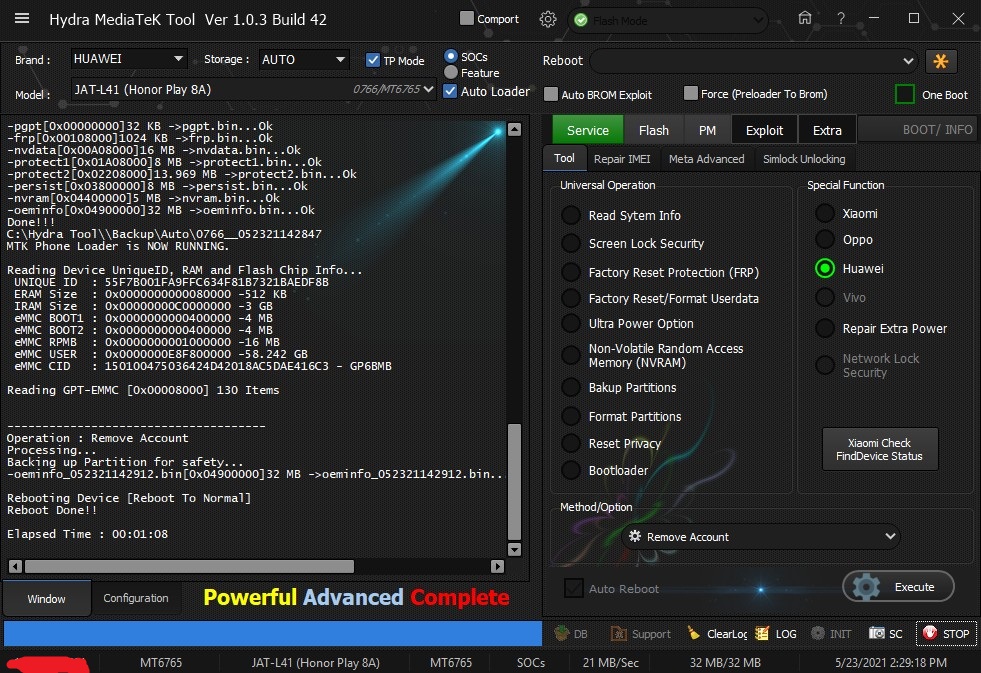981x673 pixels.
Task: Open settings via the gear icon
Action: [548, 19]
